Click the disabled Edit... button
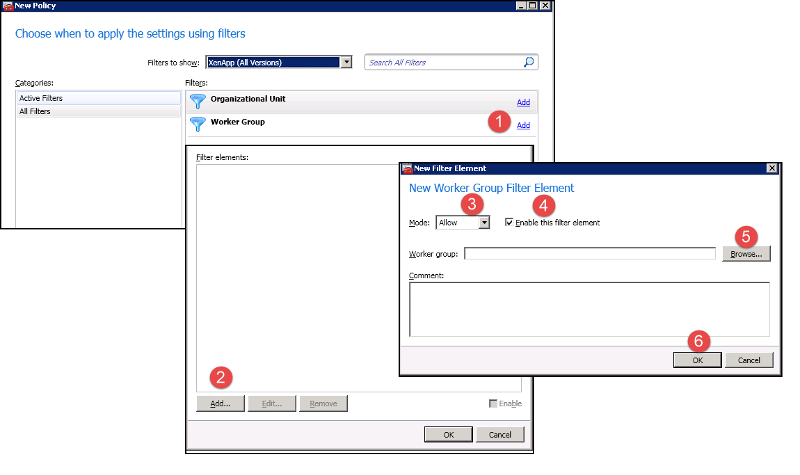 coord(272,404)
